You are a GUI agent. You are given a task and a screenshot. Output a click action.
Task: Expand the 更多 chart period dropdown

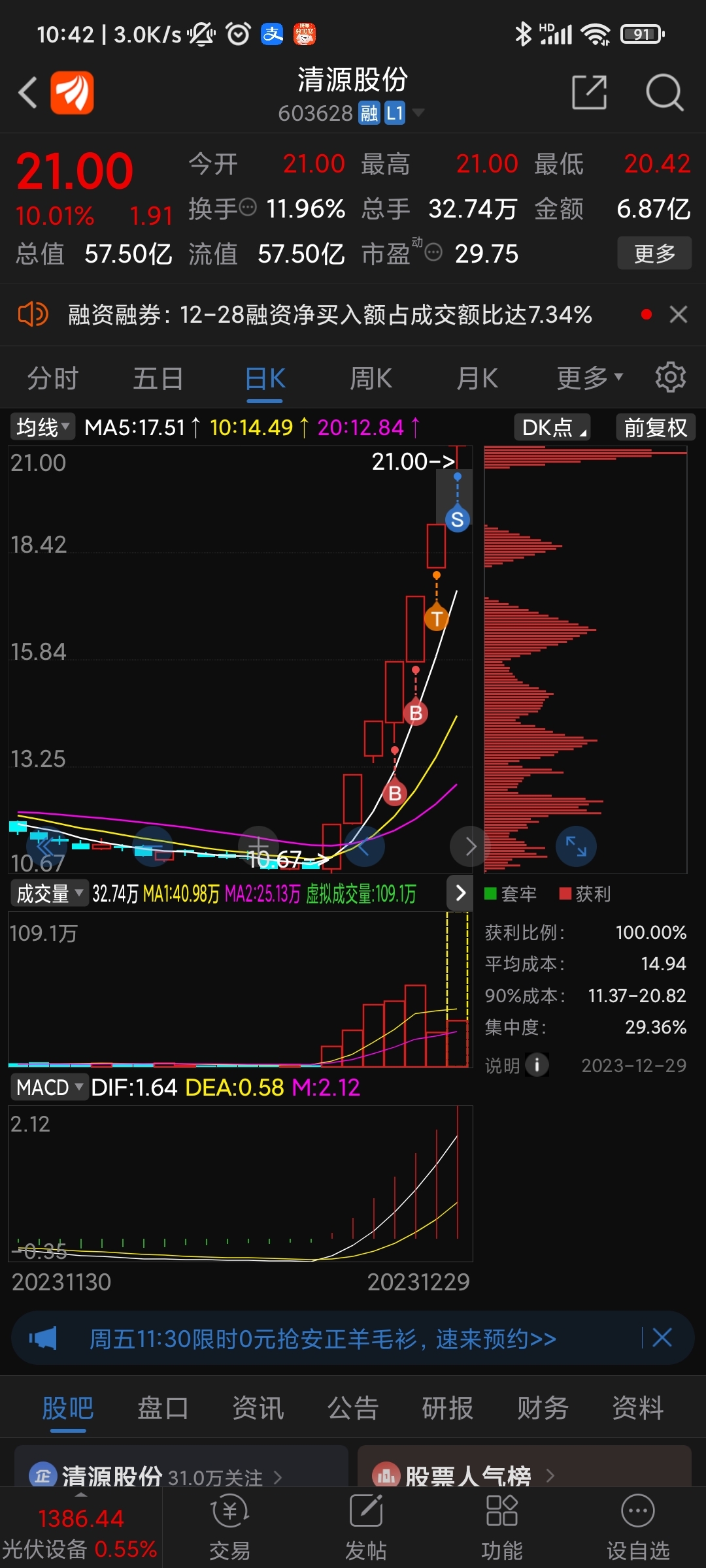tap(590, 378)
